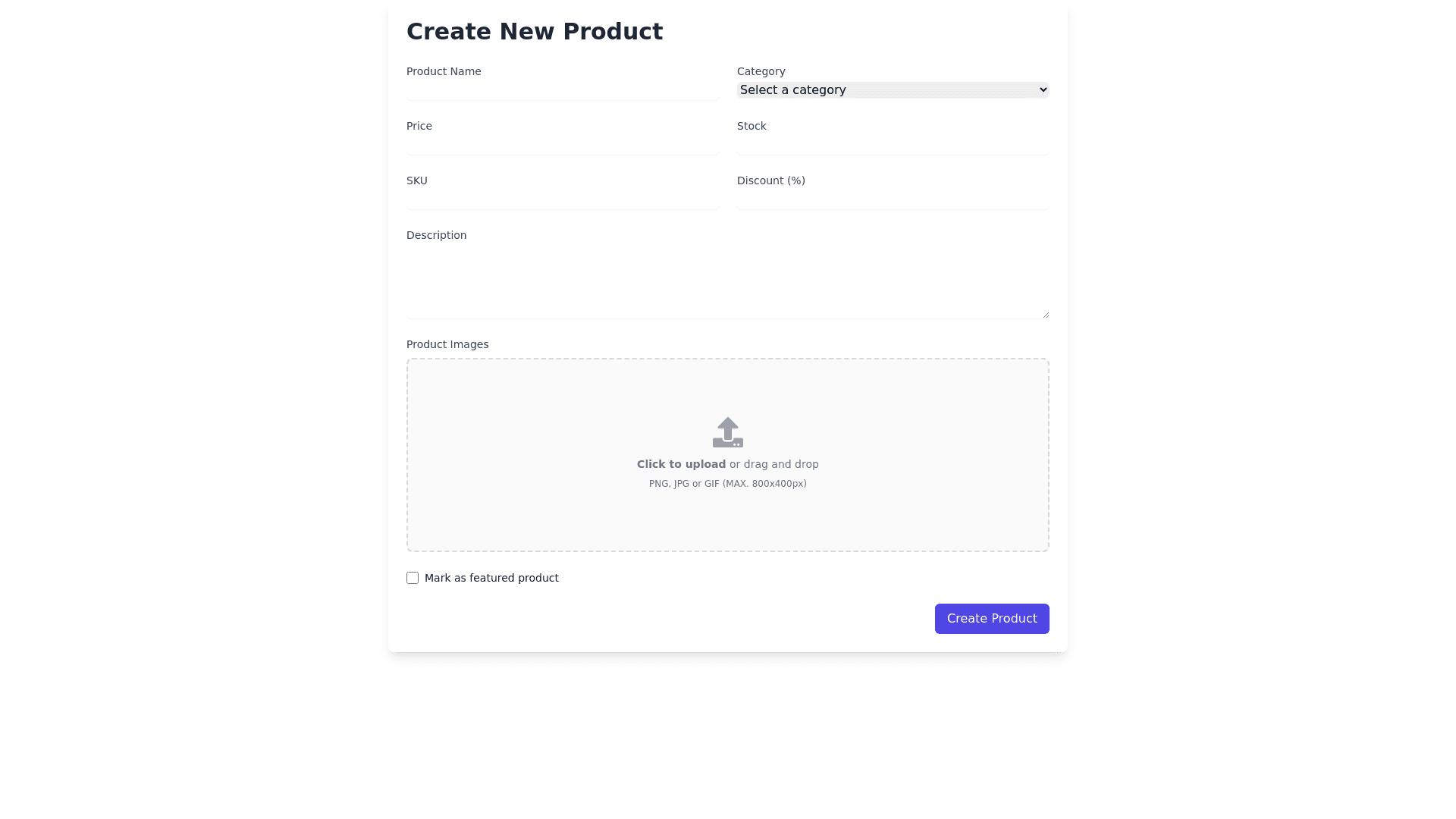Click the 'or drag and drop' text
This screenshot has height=819, width=1456.
773,463
